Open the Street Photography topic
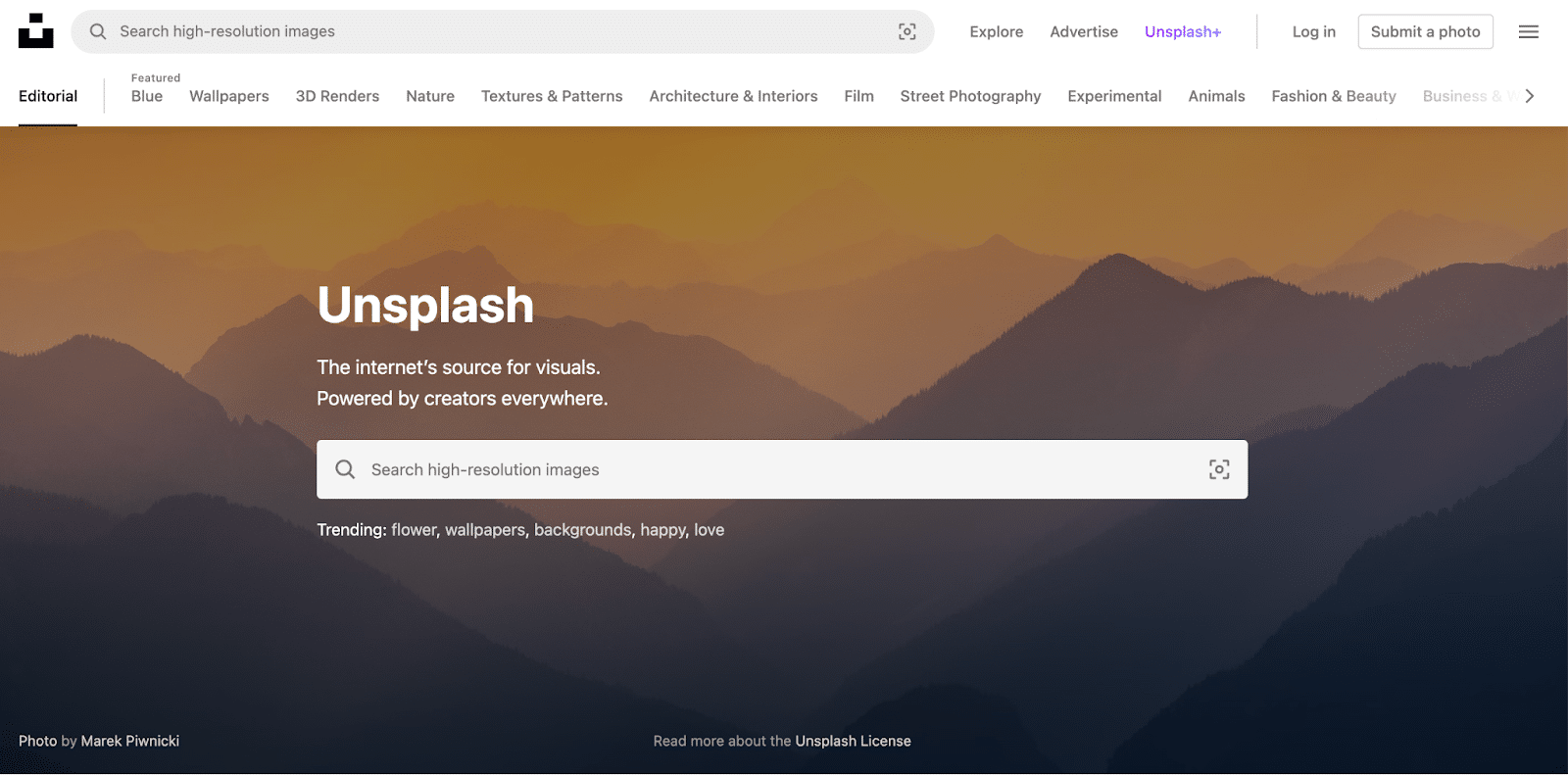Image resolution: width=1568 pixels, height=775 pixels. coord(971,96)
